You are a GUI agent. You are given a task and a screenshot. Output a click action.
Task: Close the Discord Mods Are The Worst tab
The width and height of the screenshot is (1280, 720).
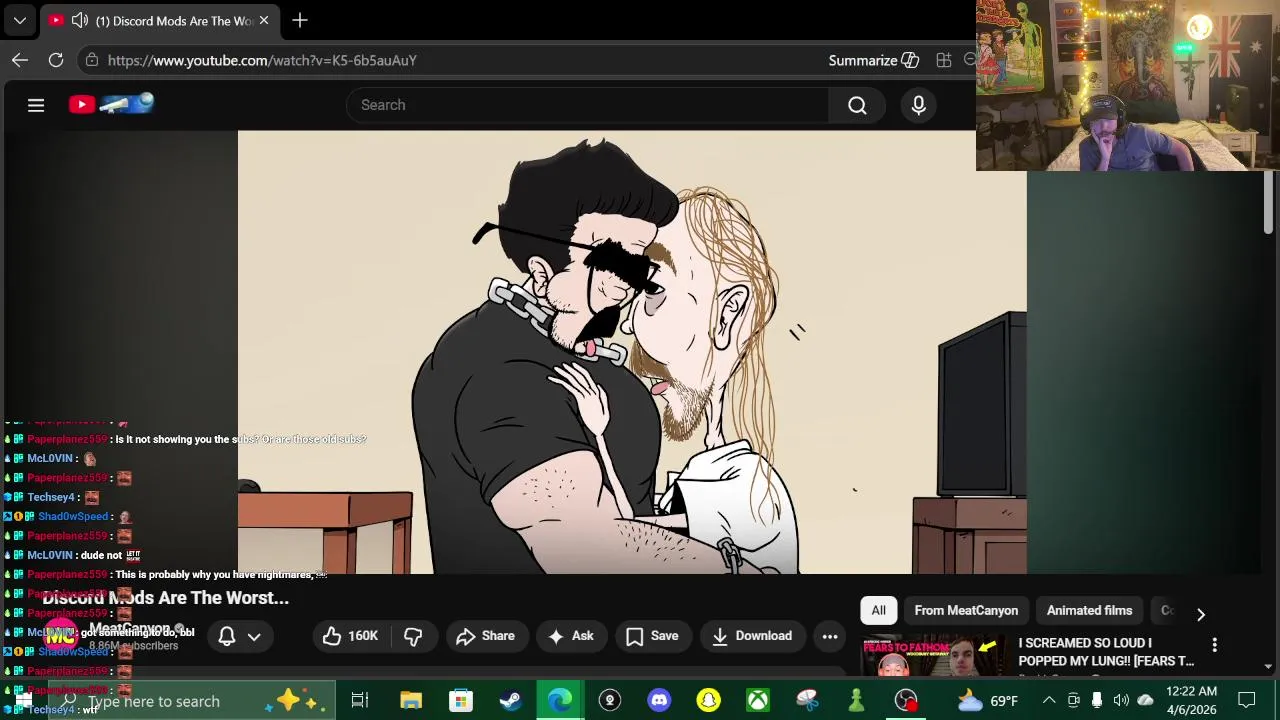(264, 20)
